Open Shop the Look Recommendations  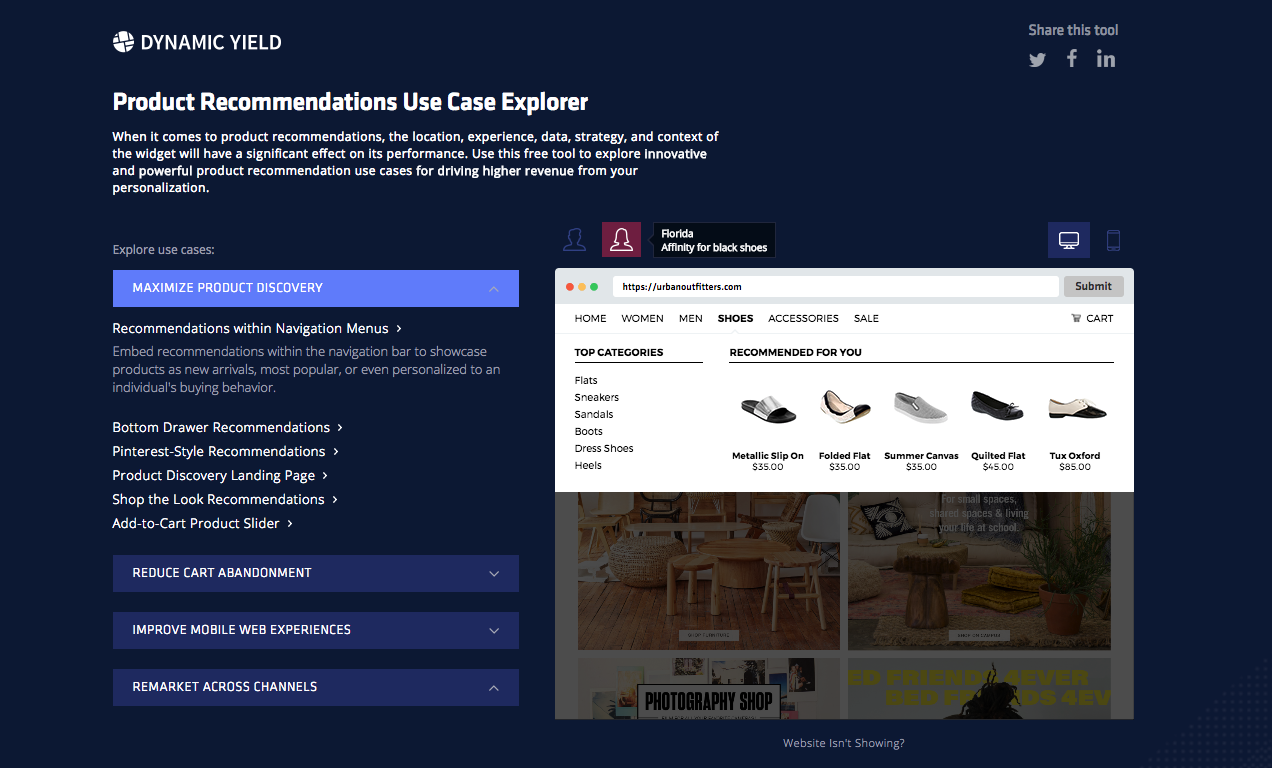[225, 499]
